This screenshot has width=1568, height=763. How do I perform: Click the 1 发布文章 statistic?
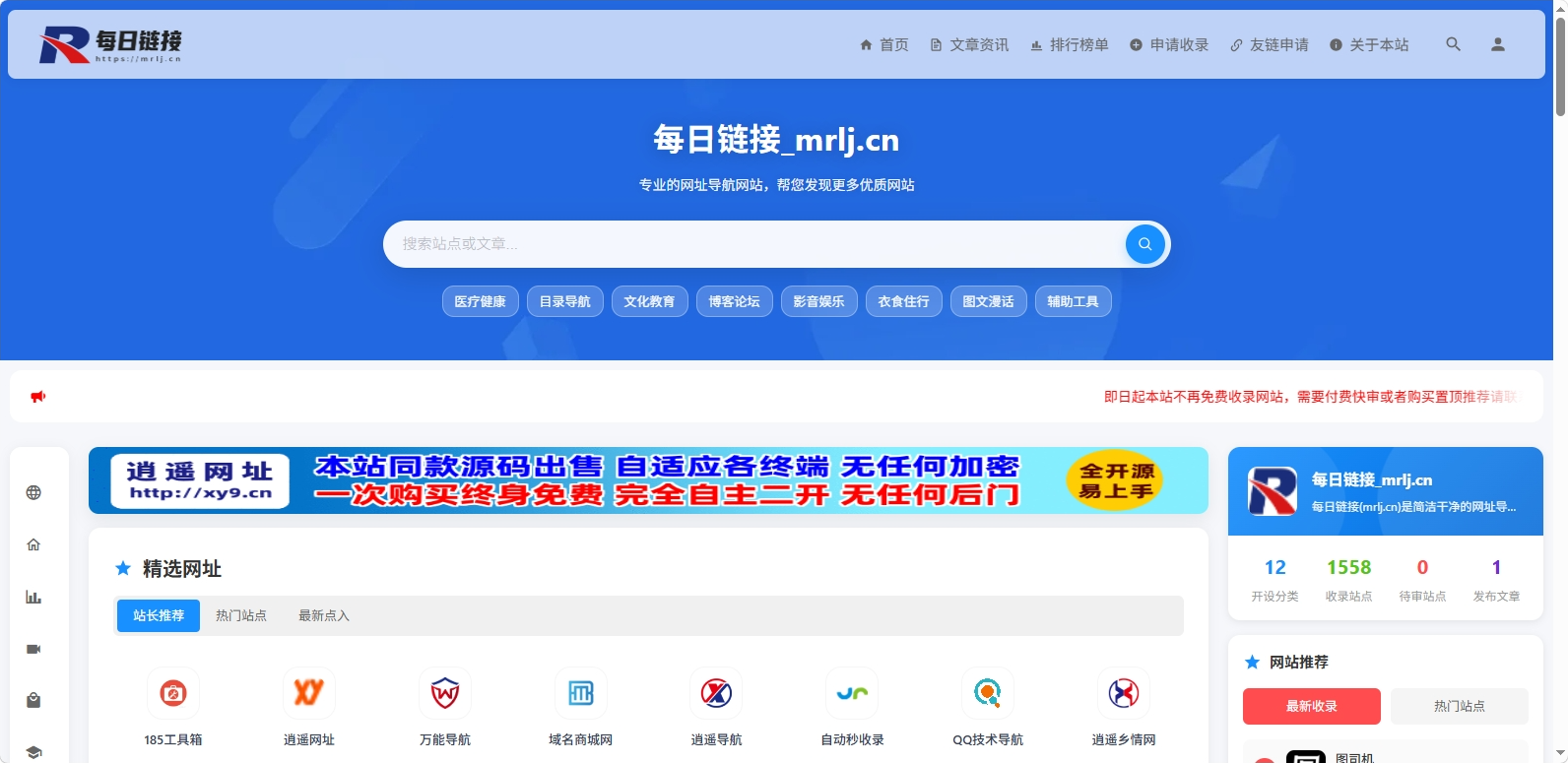pos(1496,580)
